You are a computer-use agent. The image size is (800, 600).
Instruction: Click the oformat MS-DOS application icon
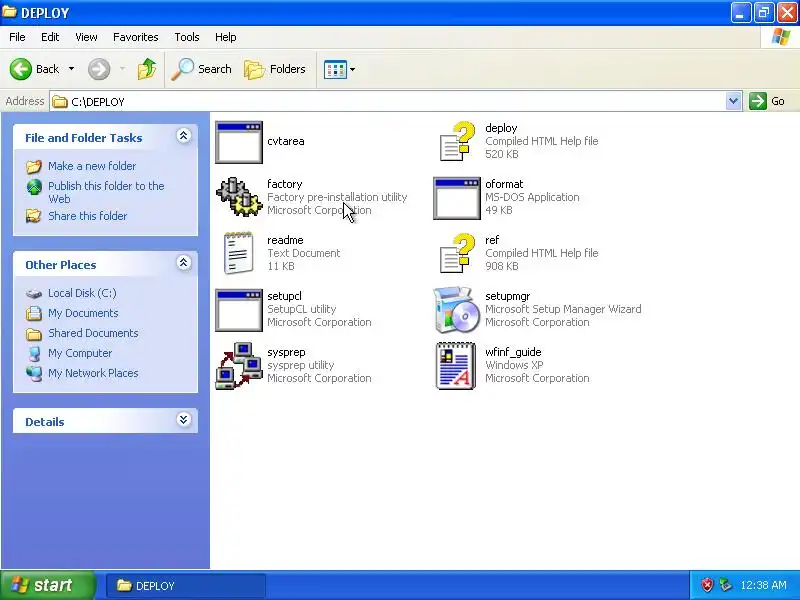click(457, 198)
